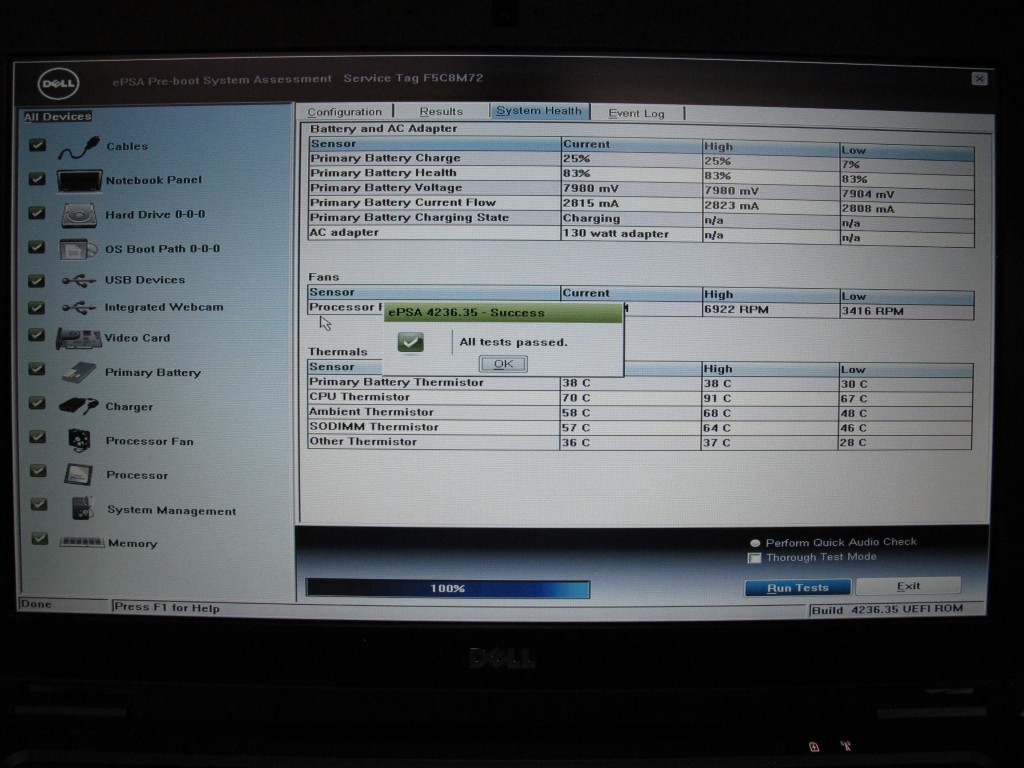This screenshot has width=1024, height=768.
Task: Click Primary Battery Thermistor row
Action: (x=640, y=383)
